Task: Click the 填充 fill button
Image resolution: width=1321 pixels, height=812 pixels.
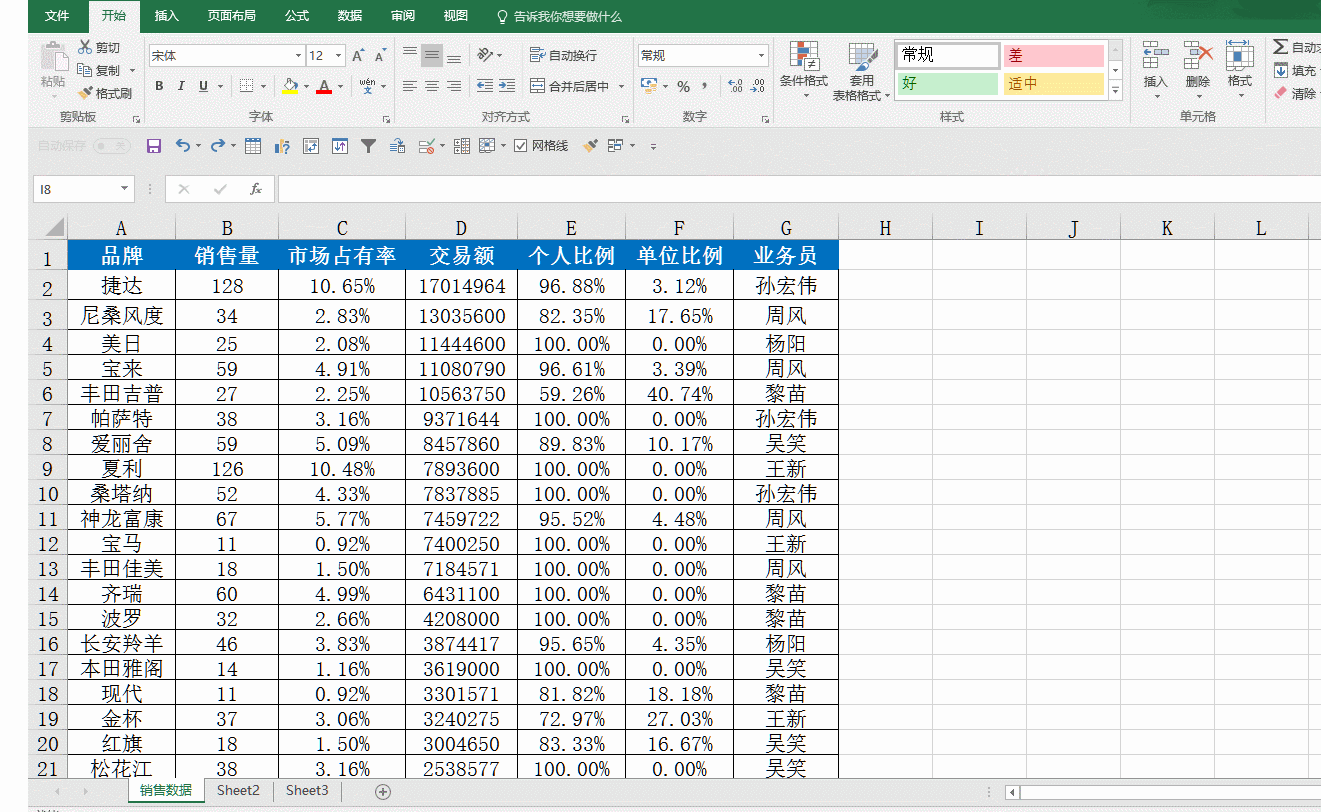Action: coord(1297,71)
